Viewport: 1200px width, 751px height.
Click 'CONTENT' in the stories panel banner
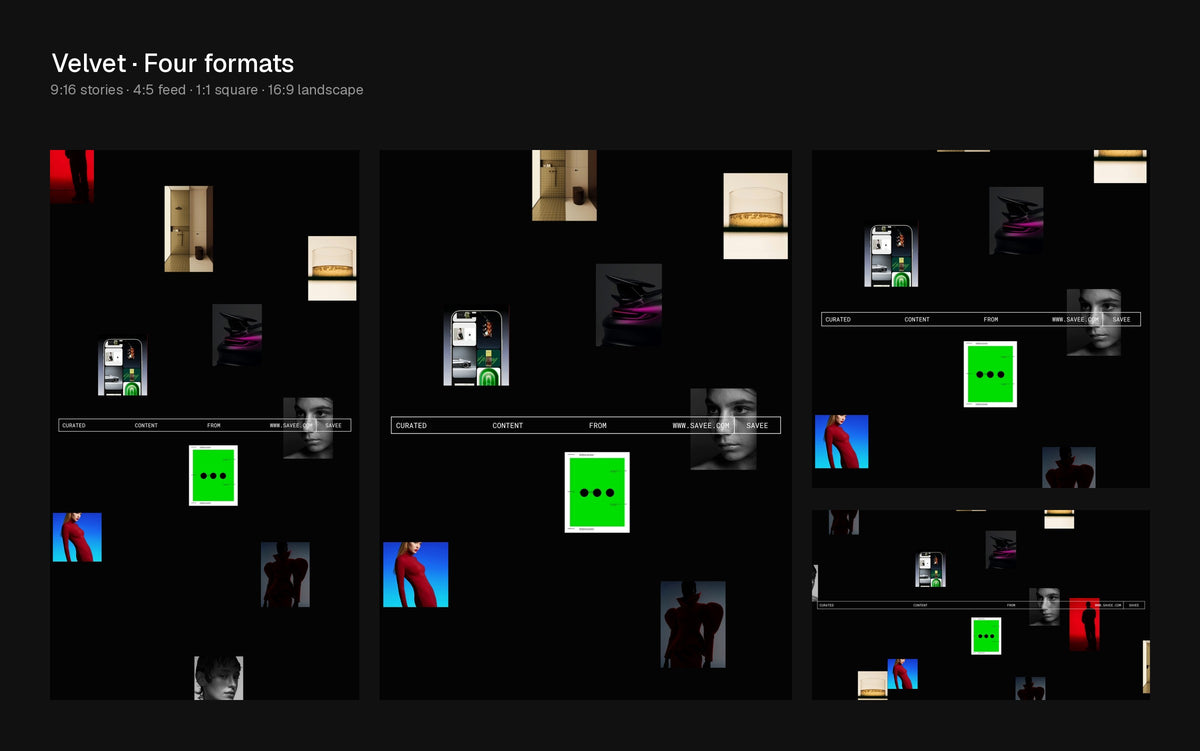[146, 426]
